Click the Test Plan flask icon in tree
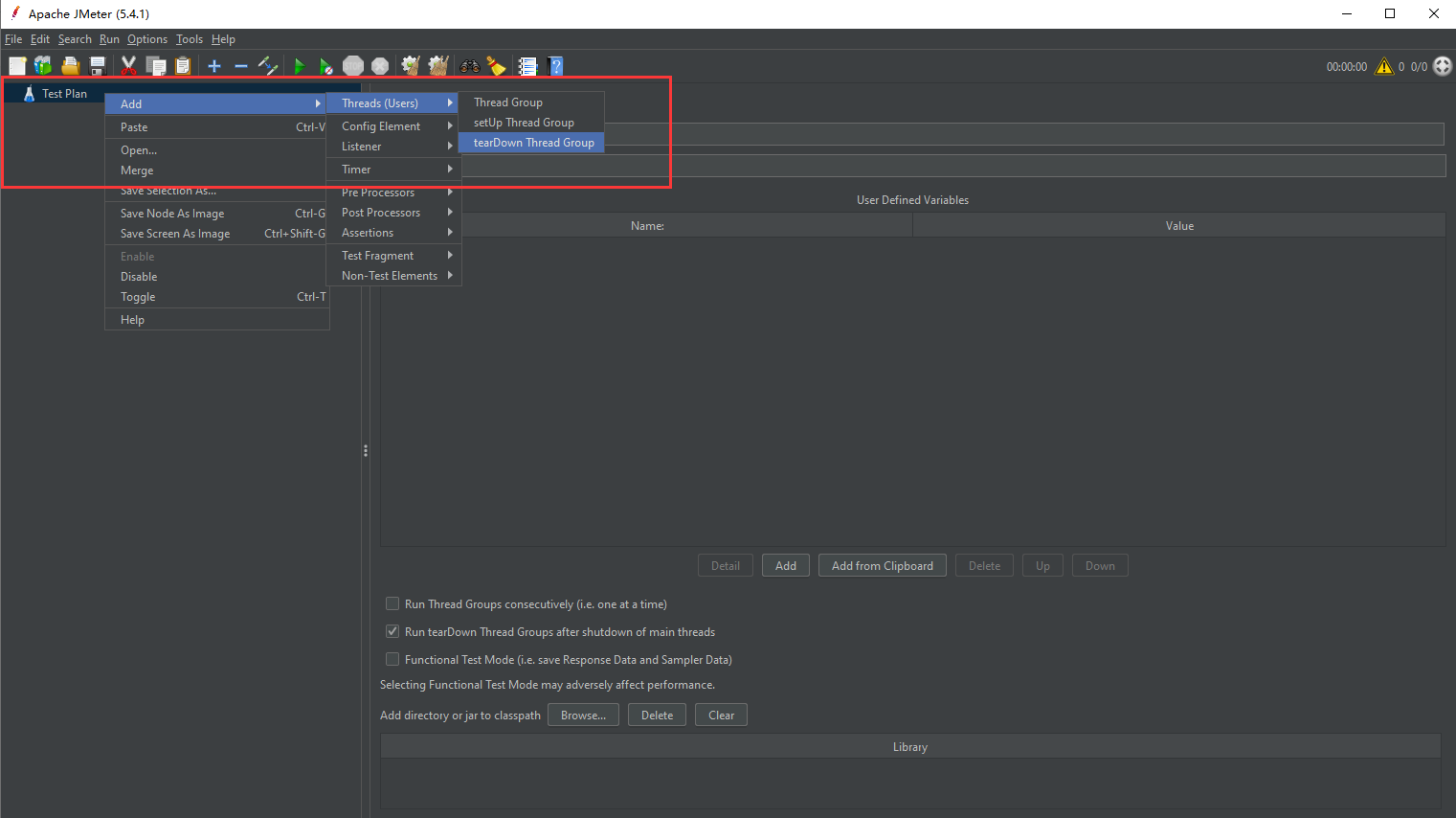 coord(29,93)
